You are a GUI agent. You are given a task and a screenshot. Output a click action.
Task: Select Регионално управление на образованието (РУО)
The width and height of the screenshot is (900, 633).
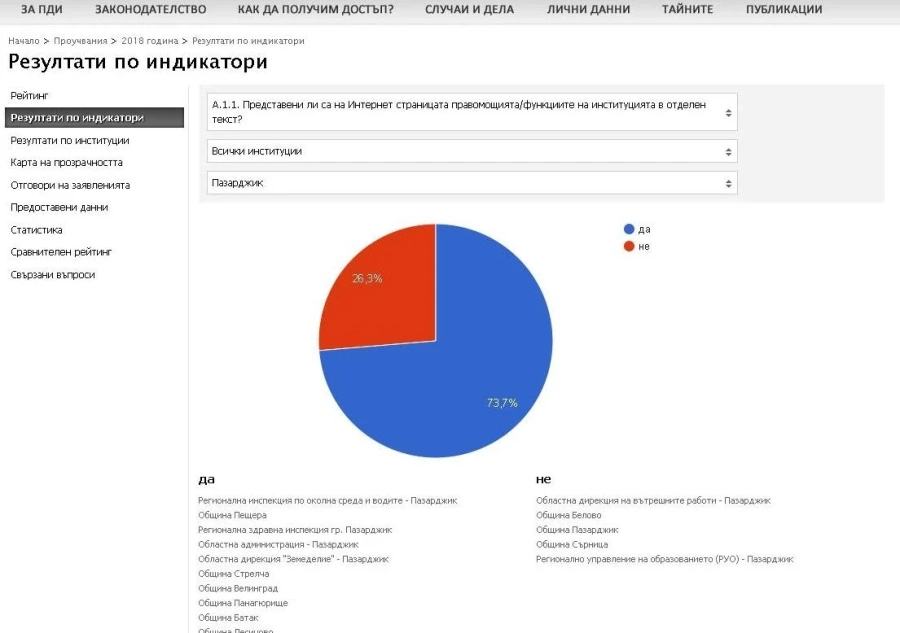click(x=665, y=559)
